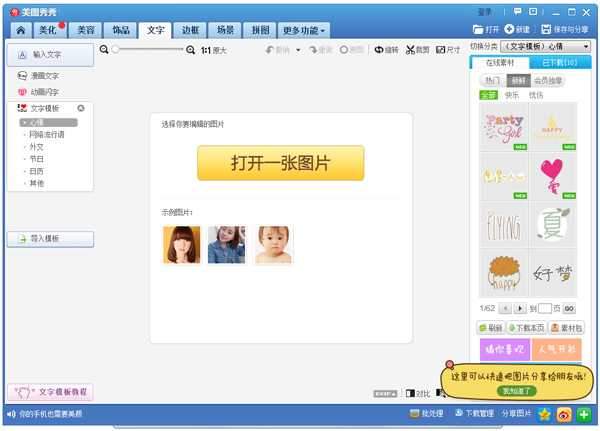Collapse the 文字模板 panel
The height and width of the screenshot is (431, 600).
click(81, 108)
